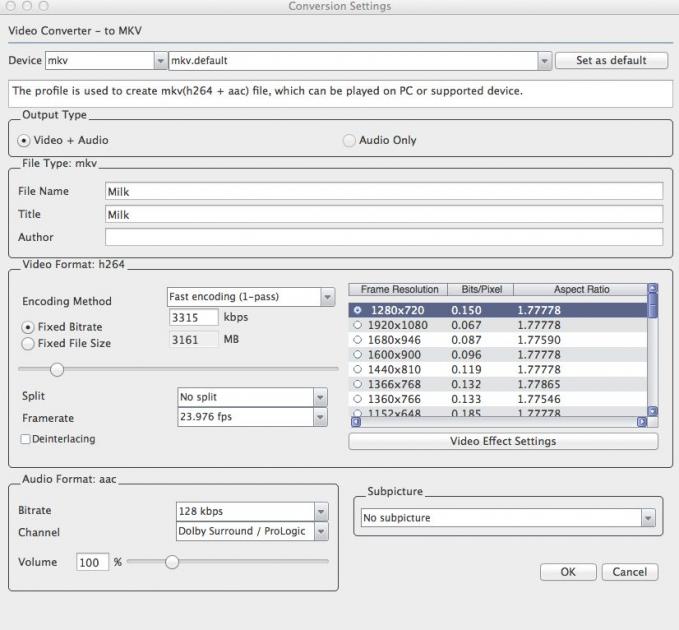Choose Audio Only output type
Image resolution: width=679 pixels, height=630 pixels.
pyautogui.click(x=349, y=140)
